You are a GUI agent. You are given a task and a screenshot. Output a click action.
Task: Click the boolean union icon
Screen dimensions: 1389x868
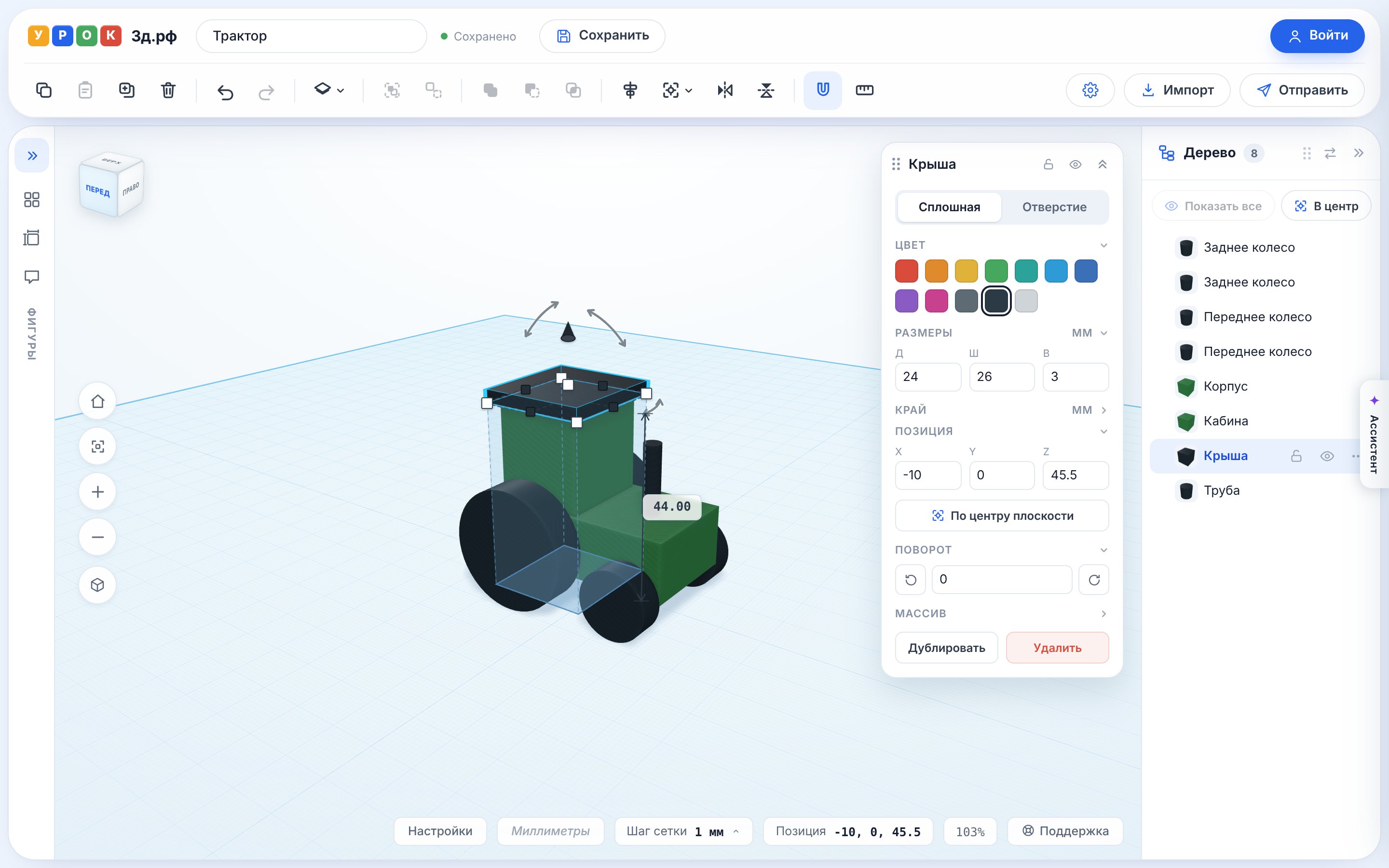[490, 90]
